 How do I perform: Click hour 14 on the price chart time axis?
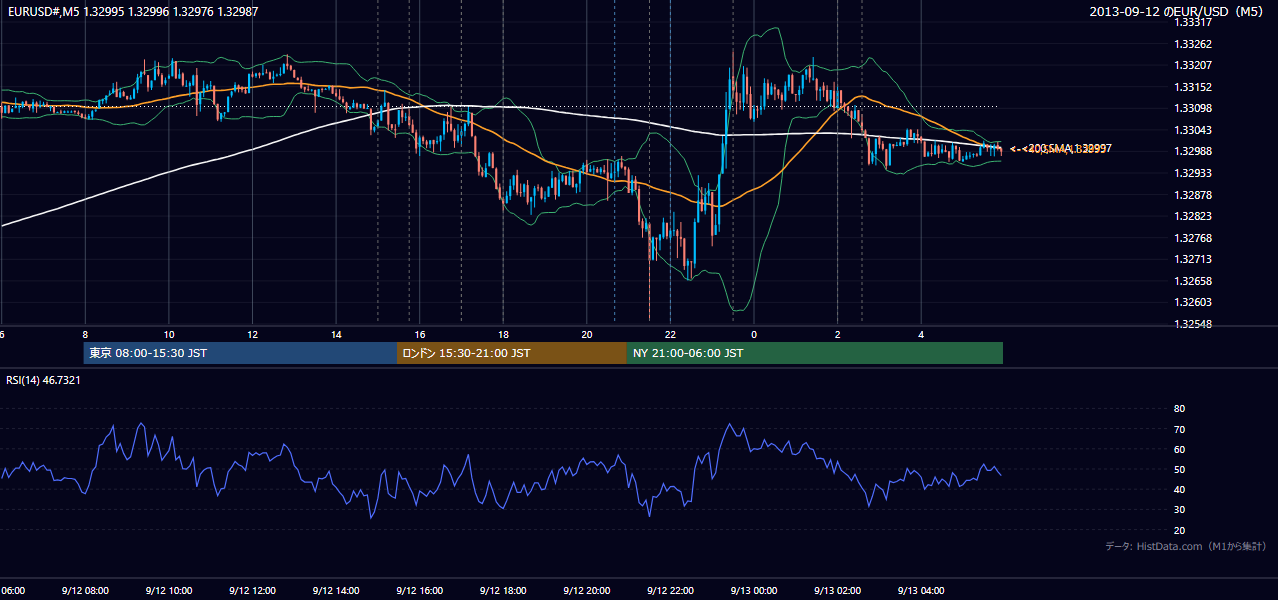pyautogui.click(x=336, y=335)
